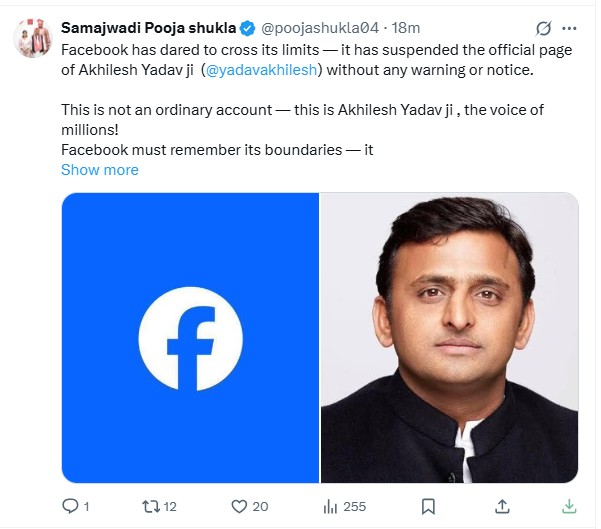The width and height of the screenshot is (601, 529).
Task: Click the 255 views count
Action: point(353,506)
